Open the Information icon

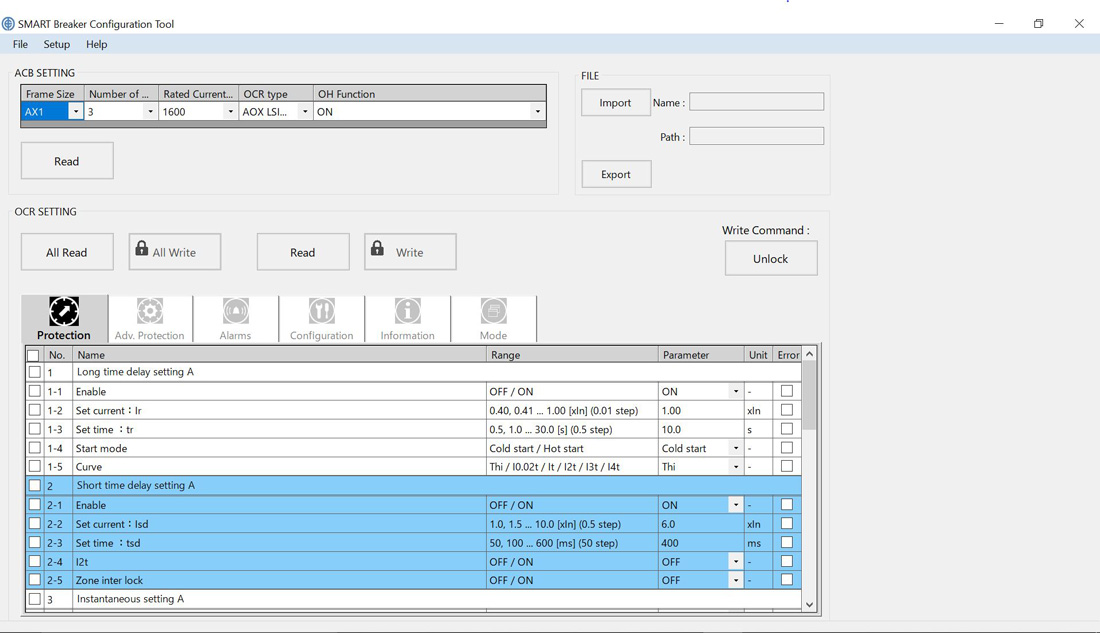408,311
